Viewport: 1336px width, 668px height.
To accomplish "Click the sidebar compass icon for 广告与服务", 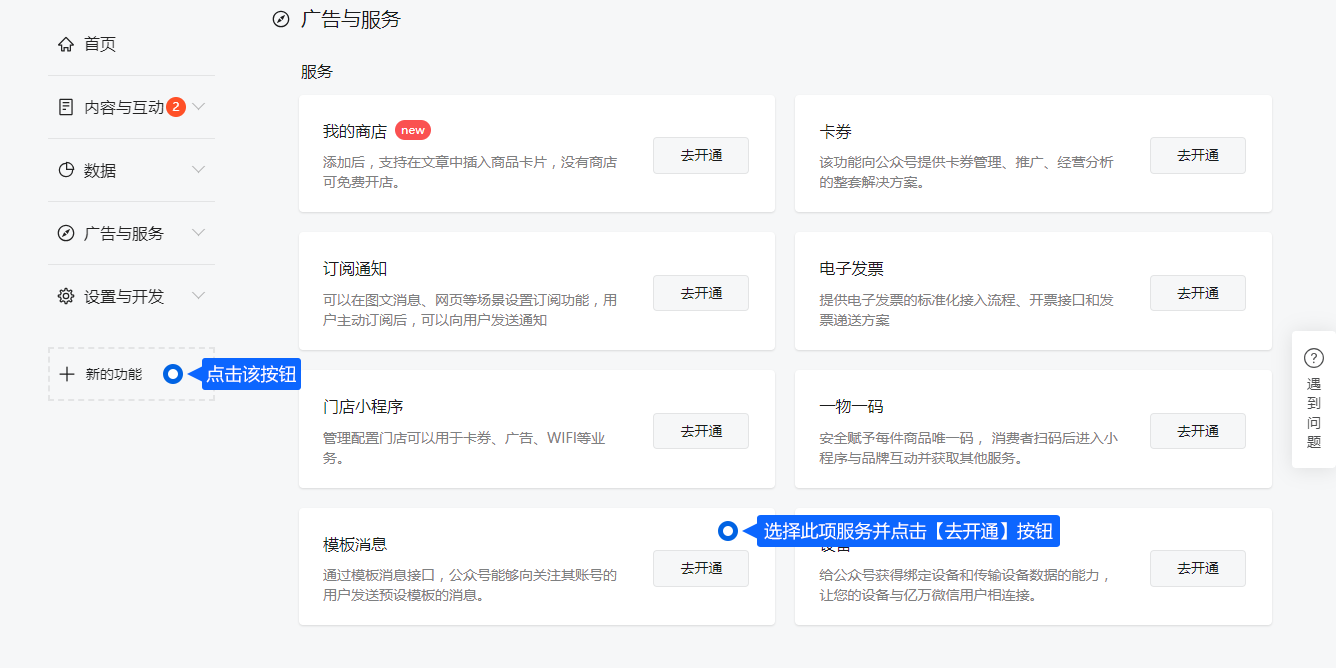I will point(66,233).
